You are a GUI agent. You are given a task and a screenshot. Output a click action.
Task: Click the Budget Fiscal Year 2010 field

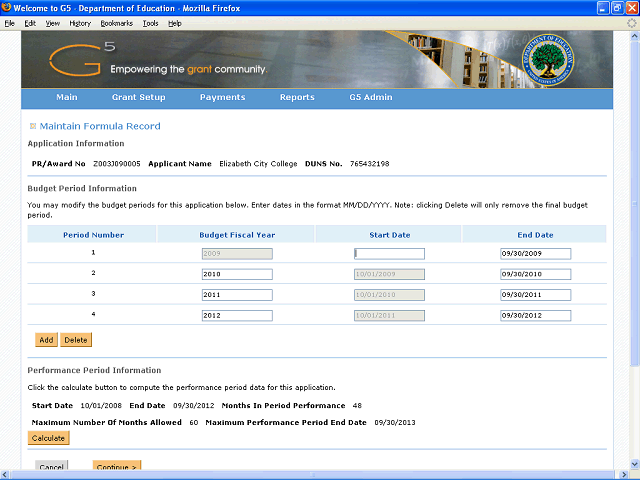coord(237,274)
